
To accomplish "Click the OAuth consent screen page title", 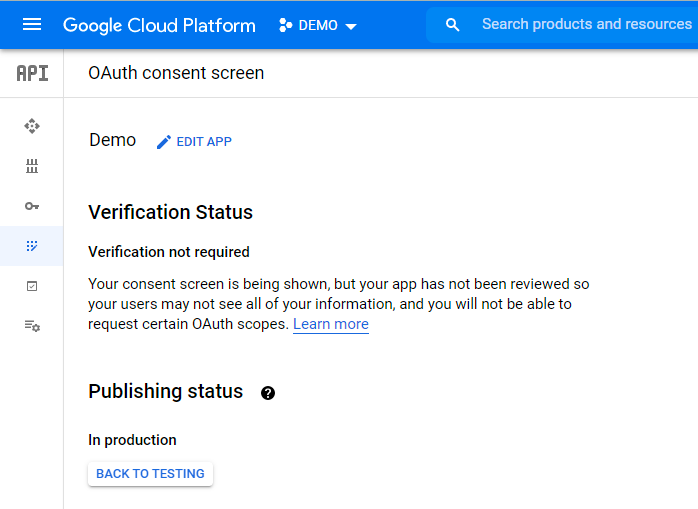I will pos(176,73).
